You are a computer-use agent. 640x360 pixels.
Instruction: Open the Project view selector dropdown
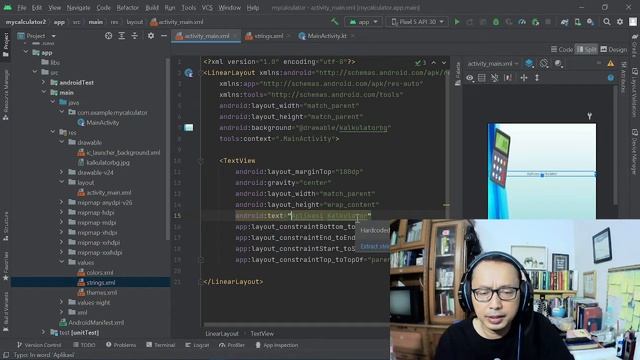(36, 36)
